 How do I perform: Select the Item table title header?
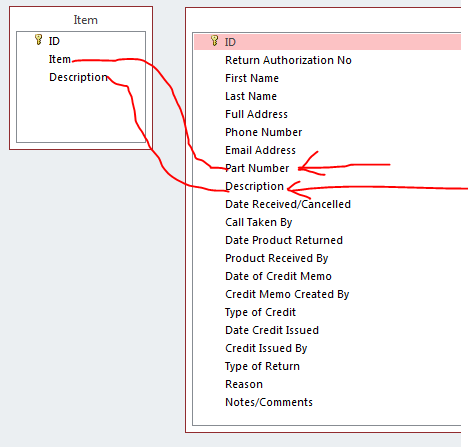(x=85, y=20)
